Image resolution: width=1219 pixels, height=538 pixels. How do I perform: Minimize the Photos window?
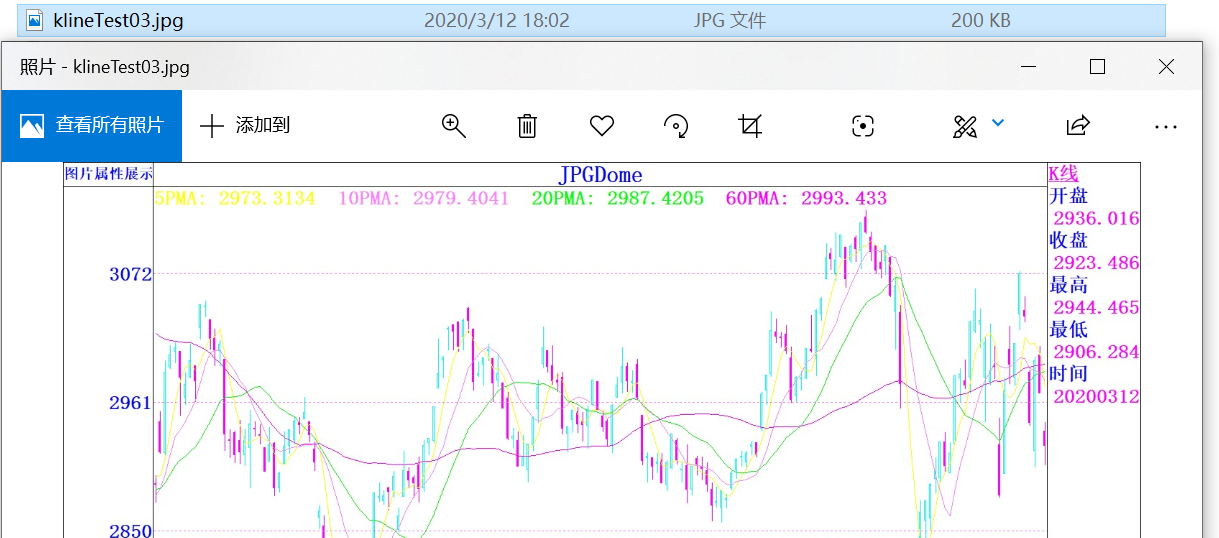pyautogui.click(x=1029, y=67)
